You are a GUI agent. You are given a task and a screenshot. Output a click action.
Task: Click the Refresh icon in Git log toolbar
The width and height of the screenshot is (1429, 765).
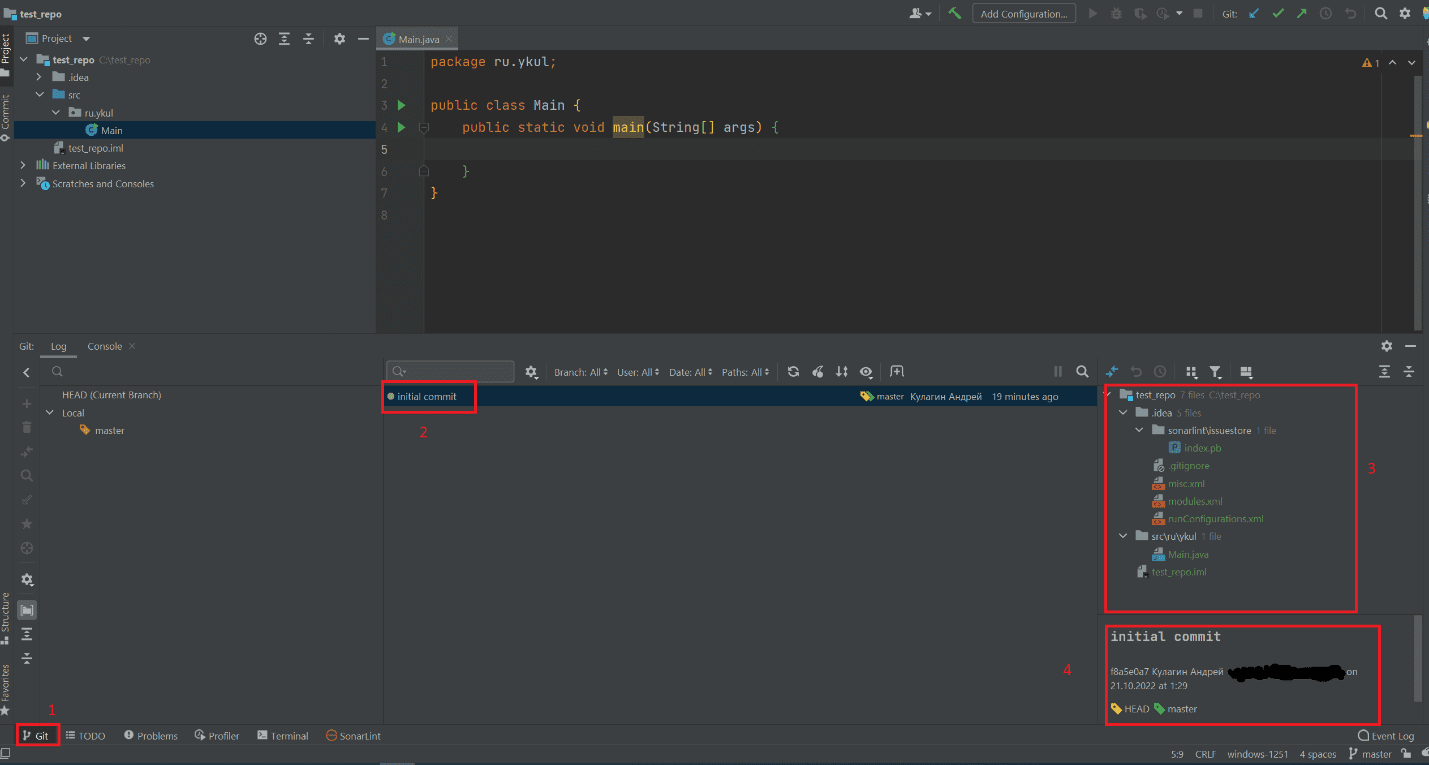click(x=793, y=372)
